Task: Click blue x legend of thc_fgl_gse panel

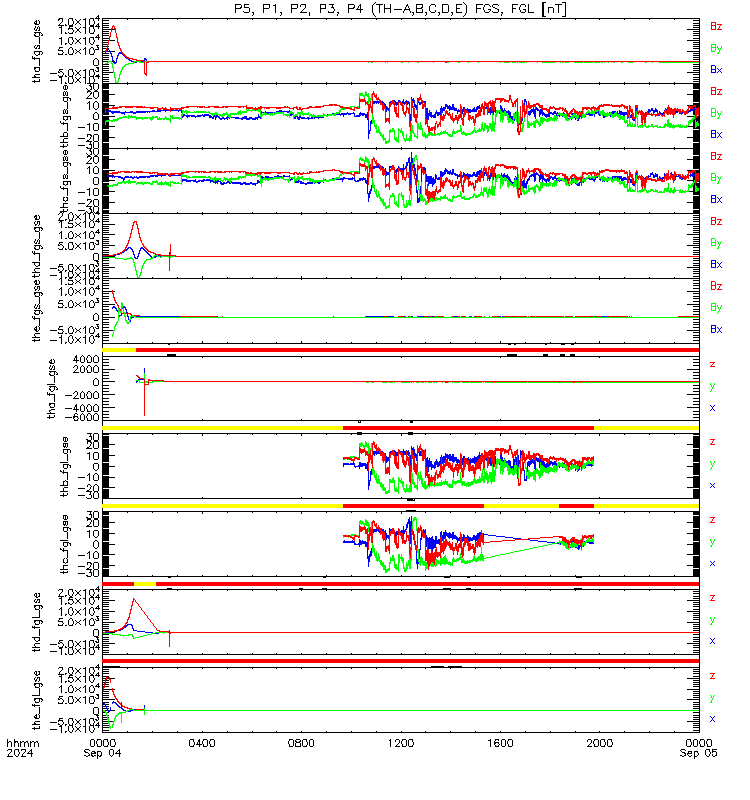Action: (712, 564)
